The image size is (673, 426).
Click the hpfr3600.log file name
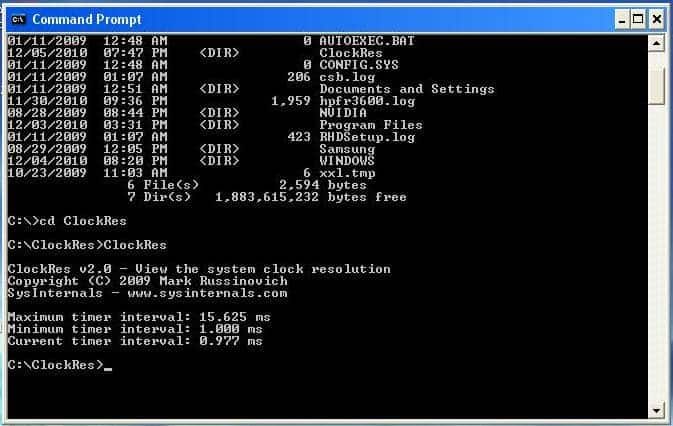367,101
